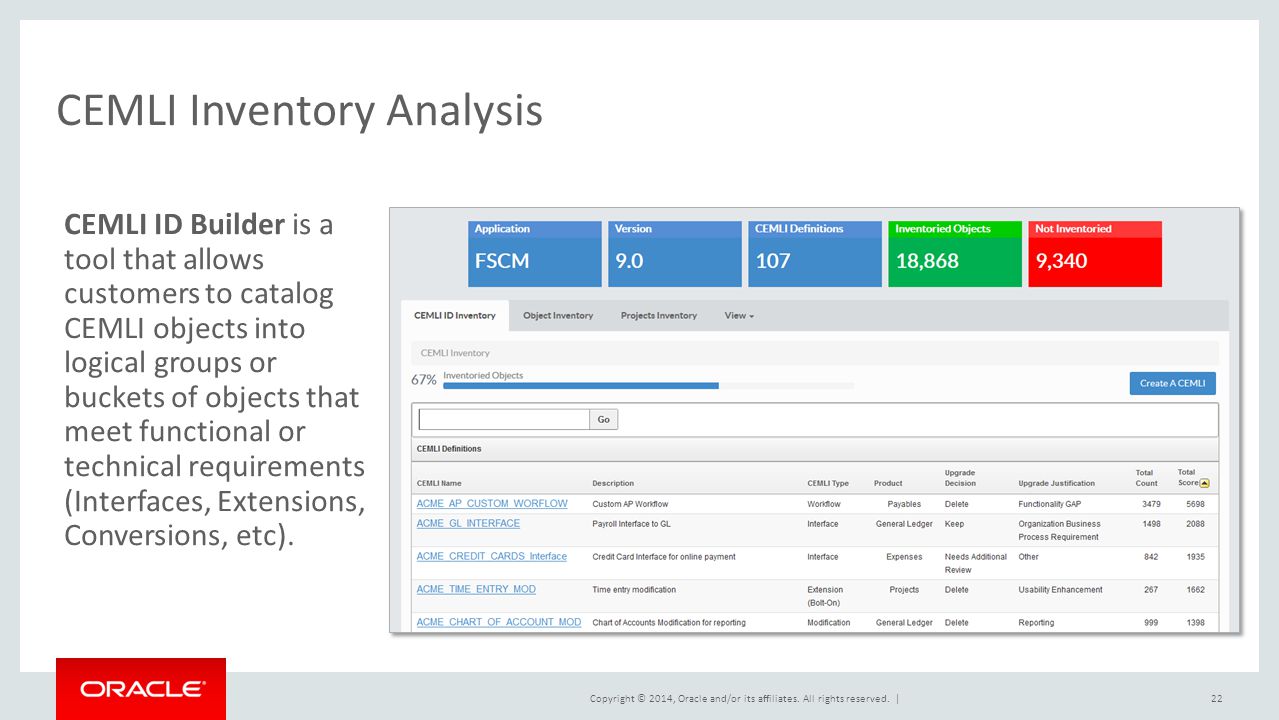Click the Total Count column header
Screen dimensions: 1279x720
[x=1146, y=478]
